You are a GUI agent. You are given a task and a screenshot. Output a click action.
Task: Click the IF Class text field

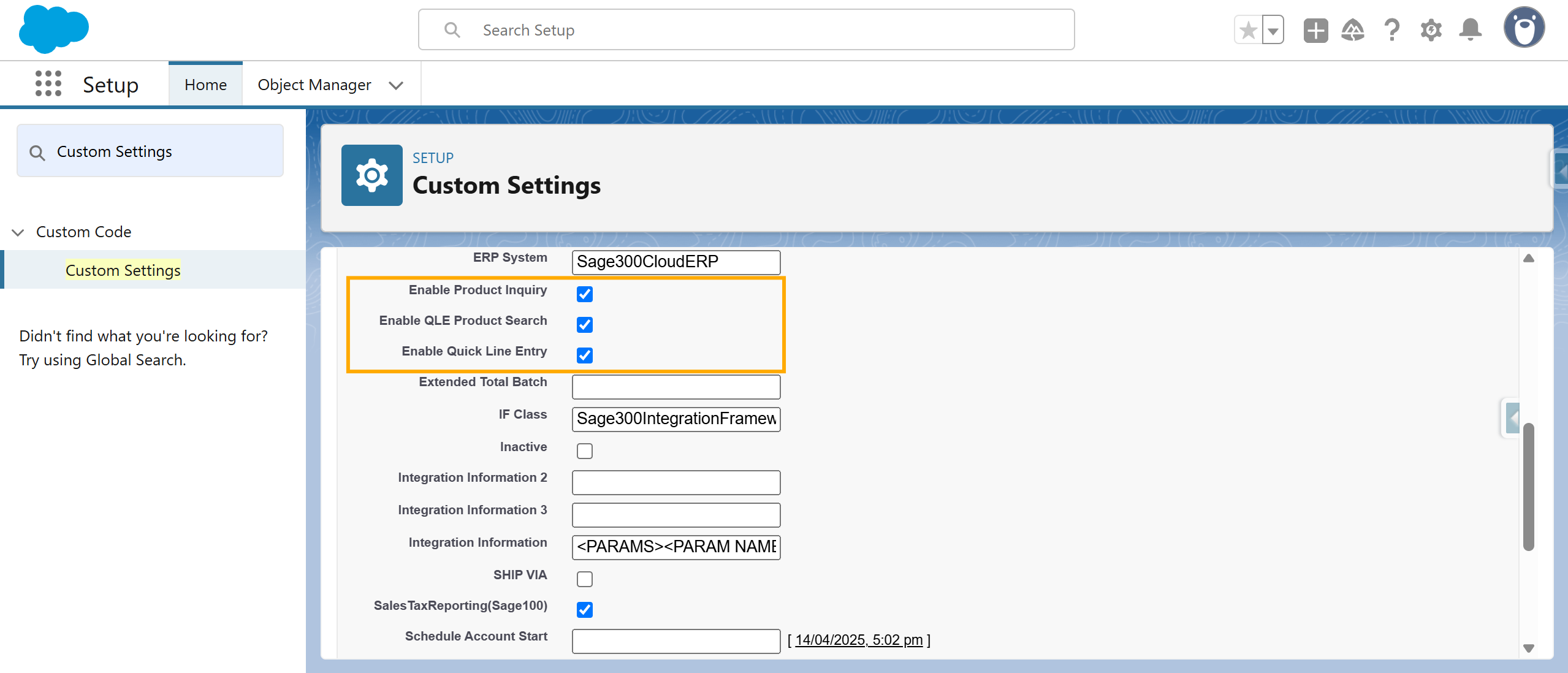tap(676, 419)
